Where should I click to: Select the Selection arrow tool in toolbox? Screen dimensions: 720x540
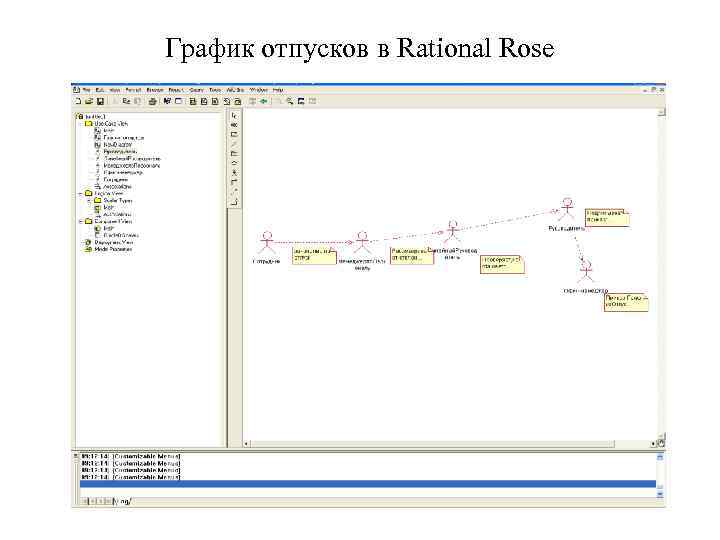click(234, 116)
